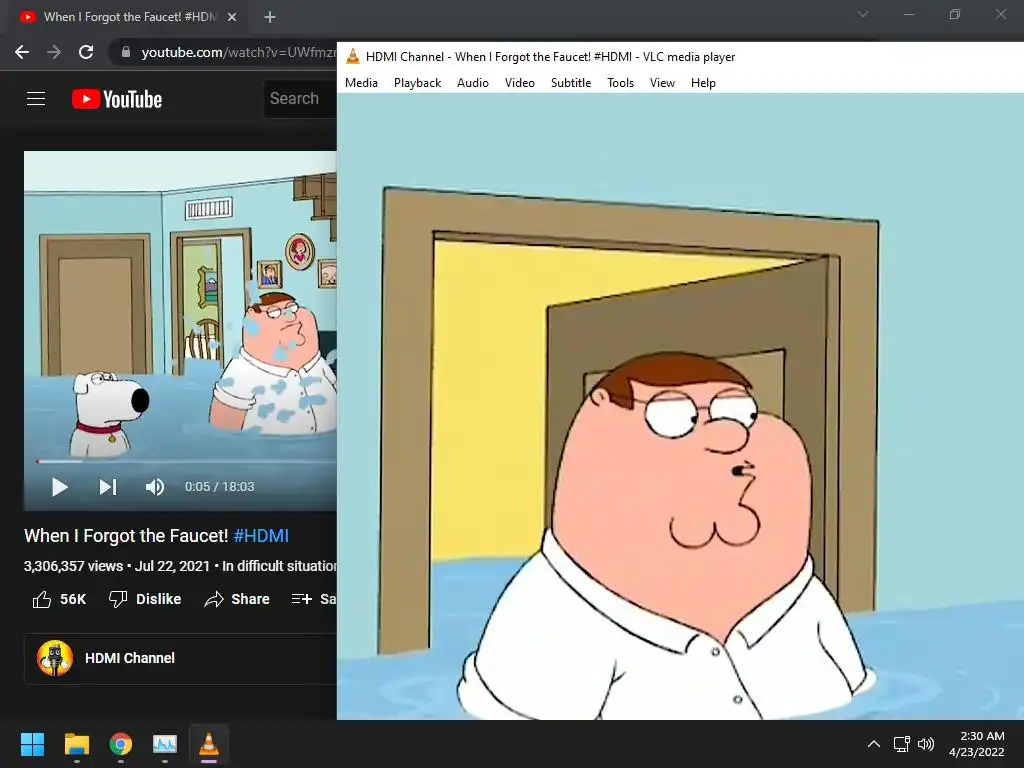Open VLC Help menu
The image size is (1024, 768).
point(703,83)
